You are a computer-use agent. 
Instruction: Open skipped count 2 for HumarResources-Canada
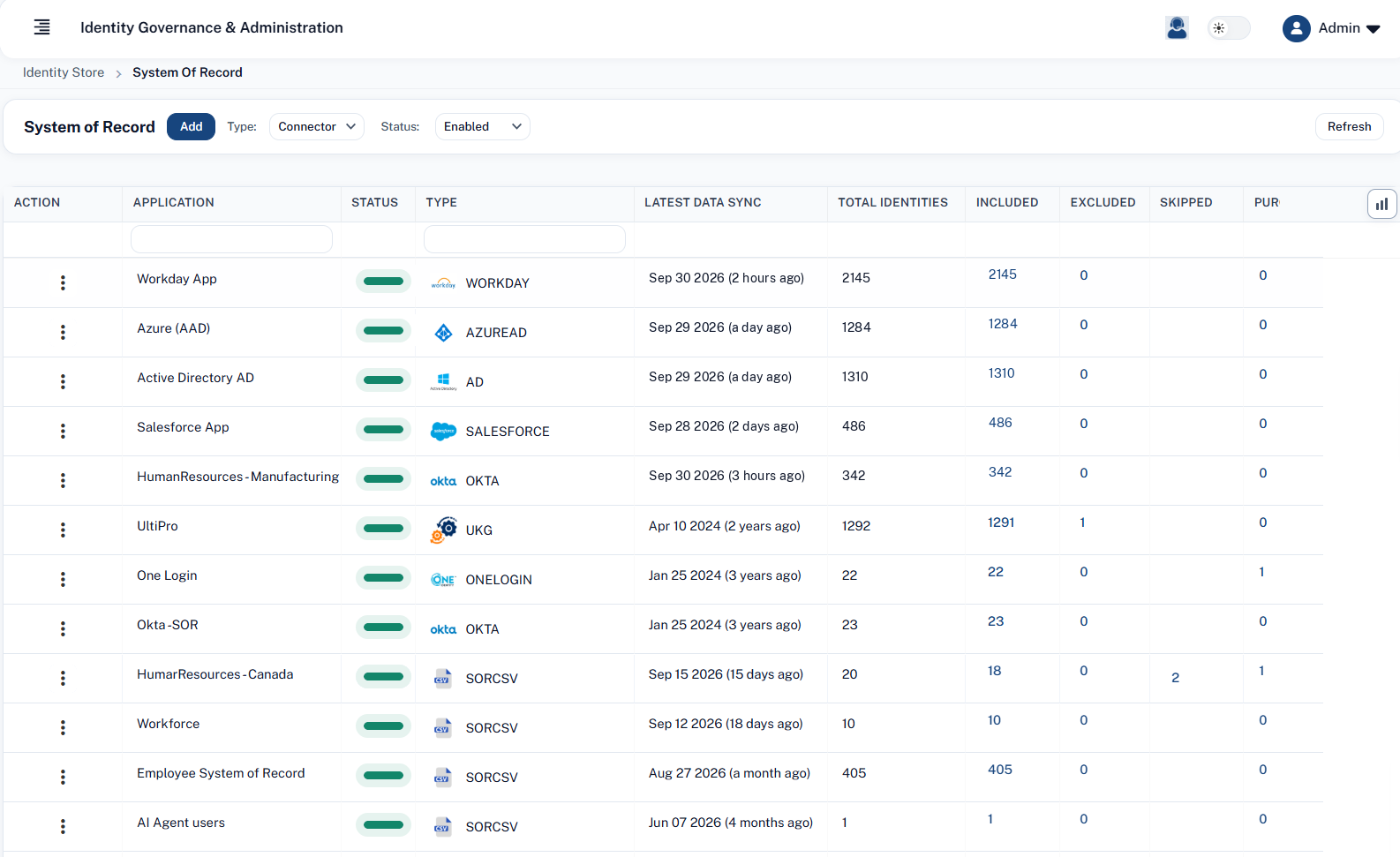pyautogui.click(x=1175, y=678)
